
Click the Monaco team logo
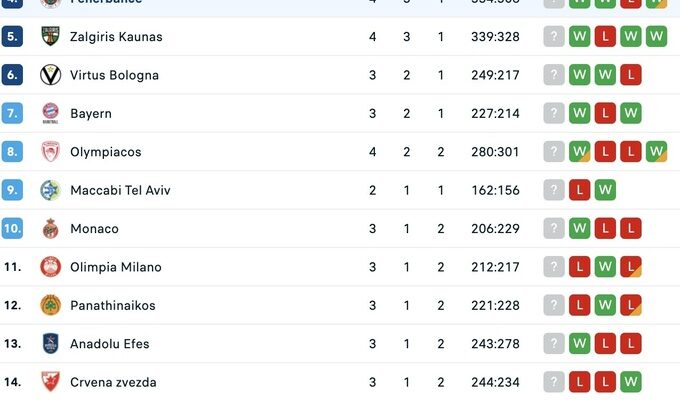click(x=50, y=229)
